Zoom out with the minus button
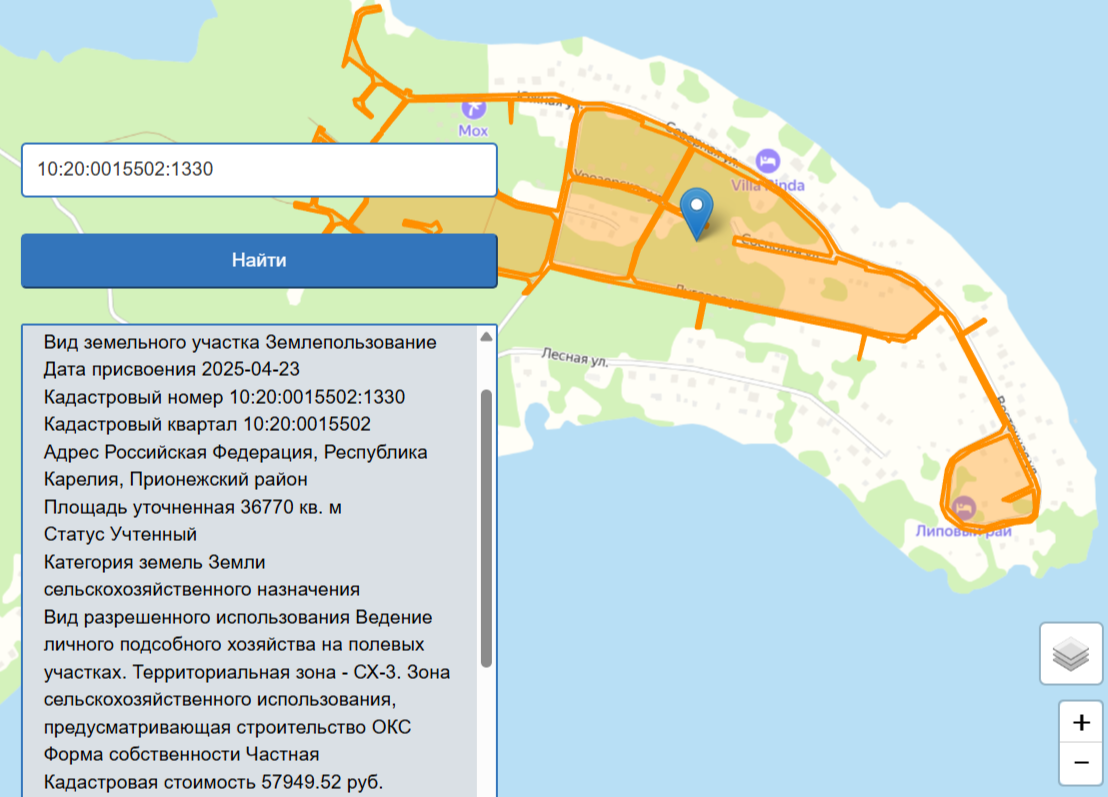This screenshot has width=1108, height=797. pos(1081,763)
